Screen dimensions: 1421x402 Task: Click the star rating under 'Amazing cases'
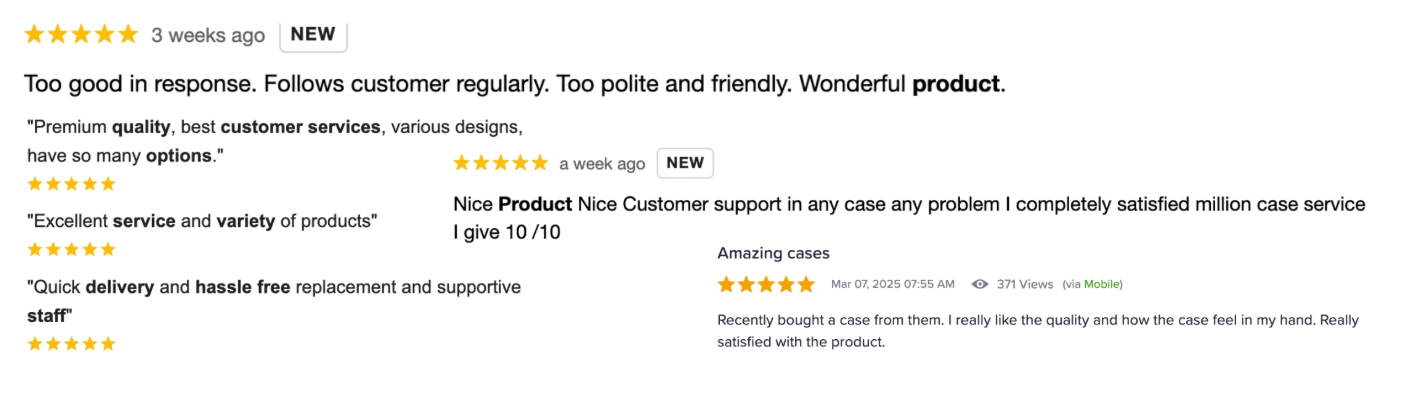(766, 284)
